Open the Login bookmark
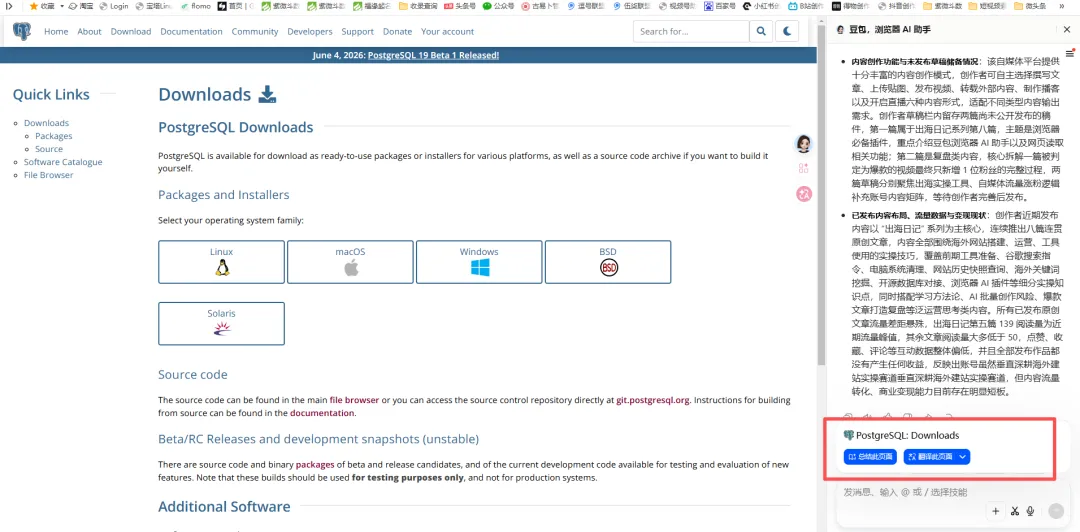 pyautogui.click(x=114, y=6)
